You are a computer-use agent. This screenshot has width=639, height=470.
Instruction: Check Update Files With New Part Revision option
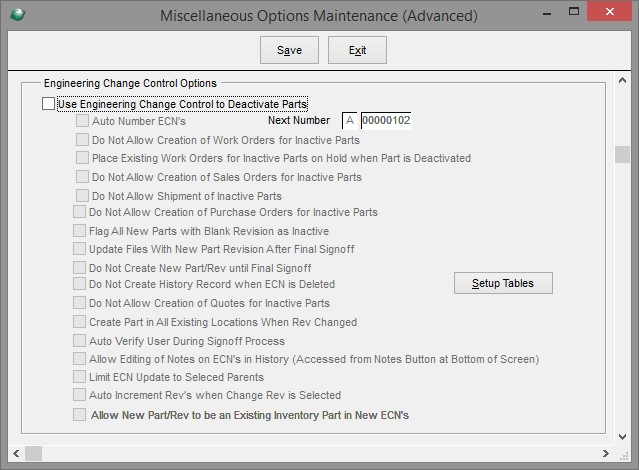79,249
